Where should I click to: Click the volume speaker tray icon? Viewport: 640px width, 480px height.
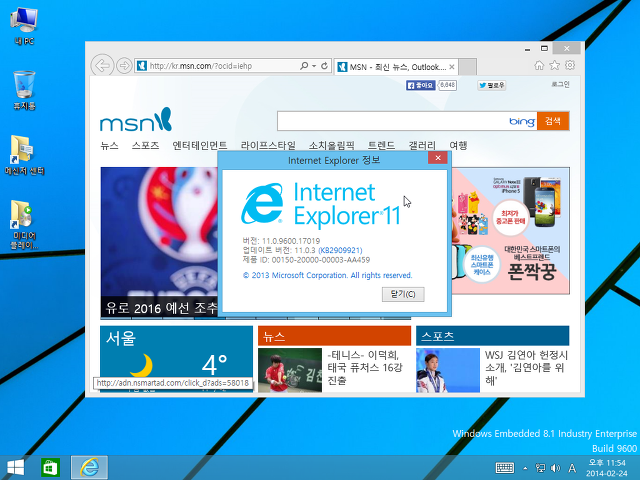[x=555, y=468]
